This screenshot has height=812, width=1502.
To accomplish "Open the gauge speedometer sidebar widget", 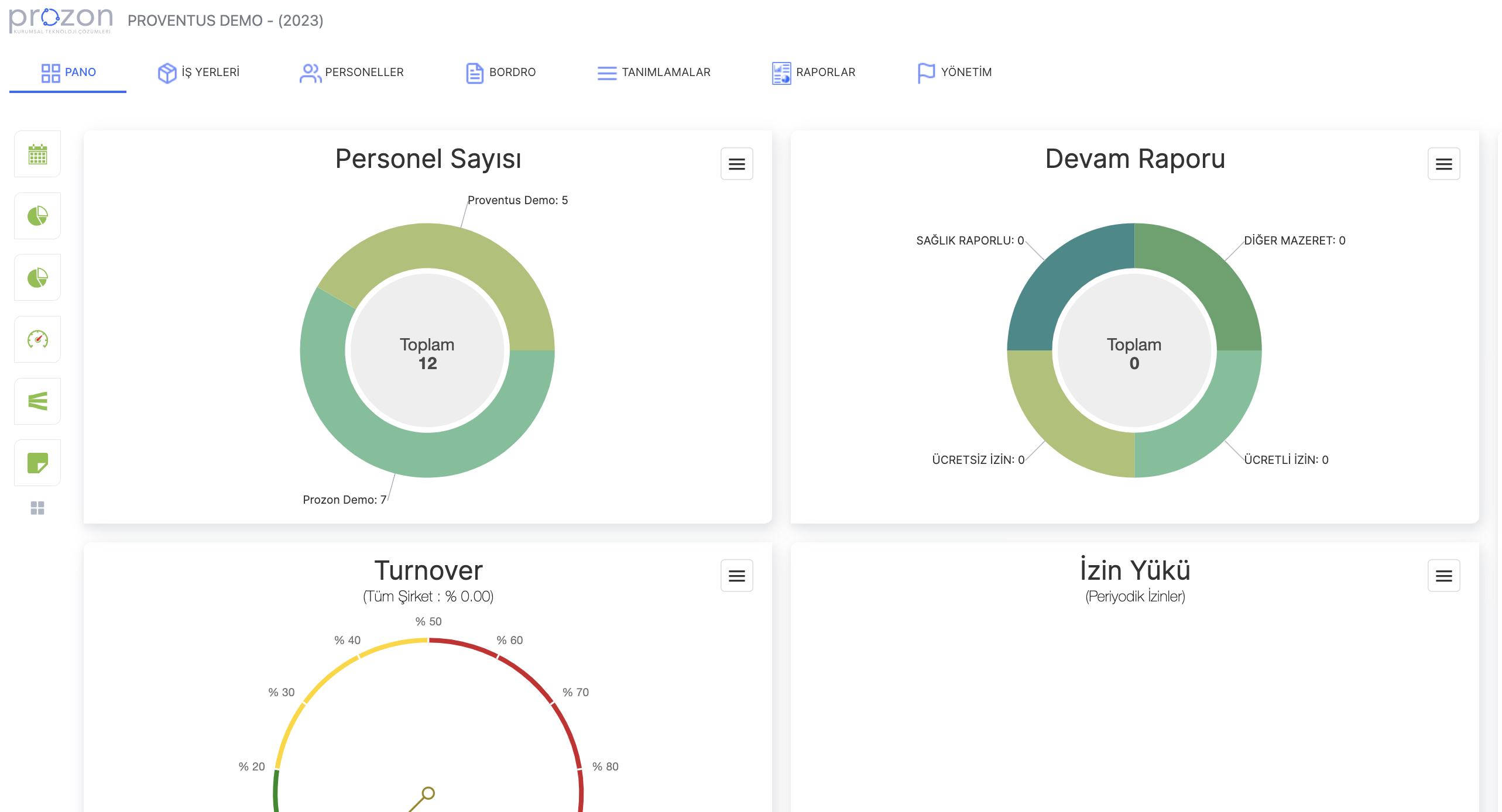I will [37, 339].
